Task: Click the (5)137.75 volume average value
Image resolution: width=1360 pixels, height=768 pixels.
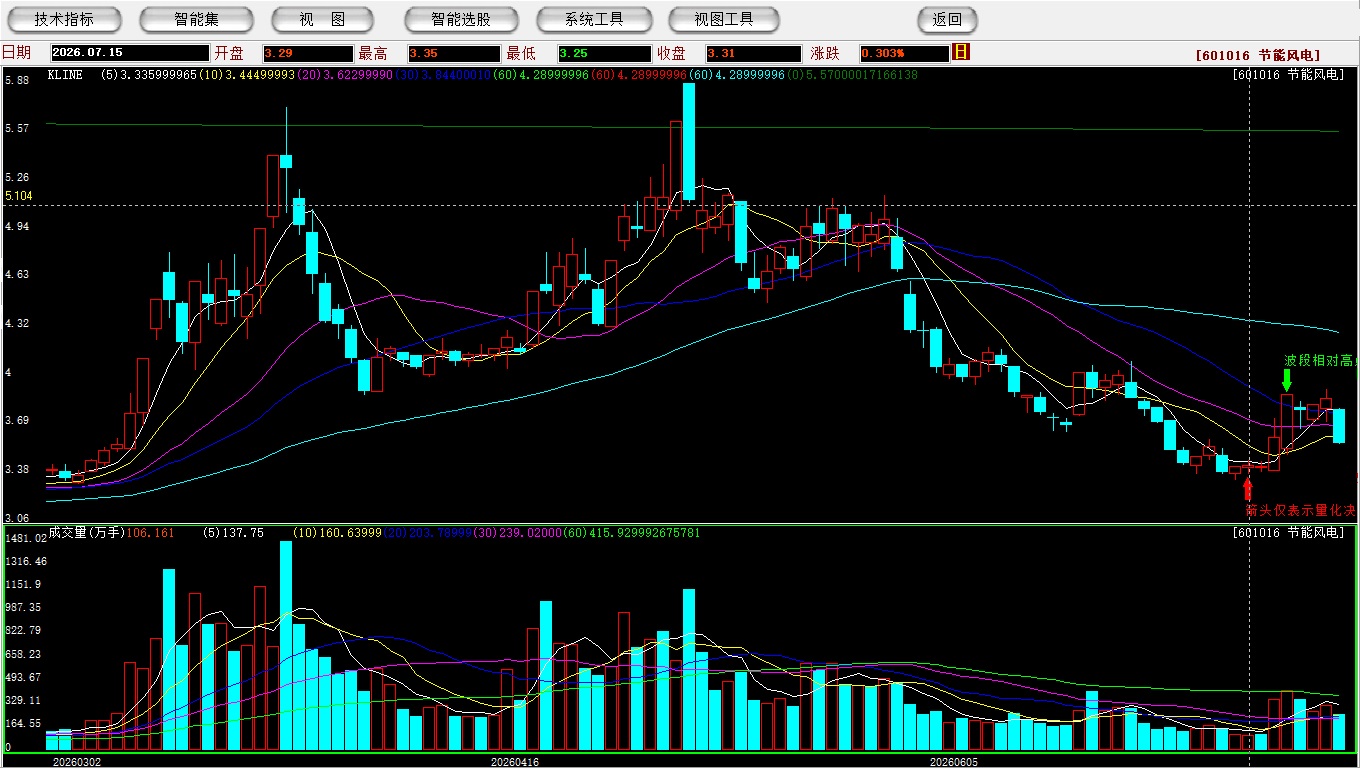Action: click(233, 533)
